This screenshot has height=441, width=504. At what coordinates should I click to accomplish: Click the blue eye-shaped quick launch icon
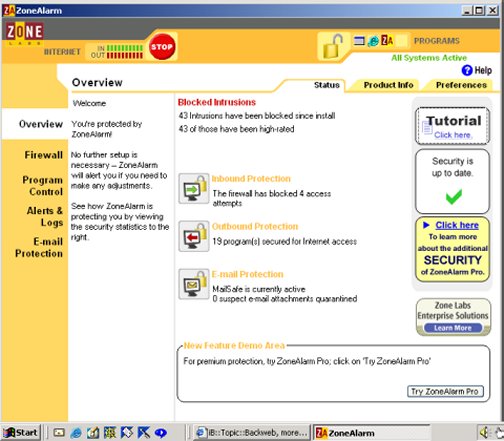161,433
